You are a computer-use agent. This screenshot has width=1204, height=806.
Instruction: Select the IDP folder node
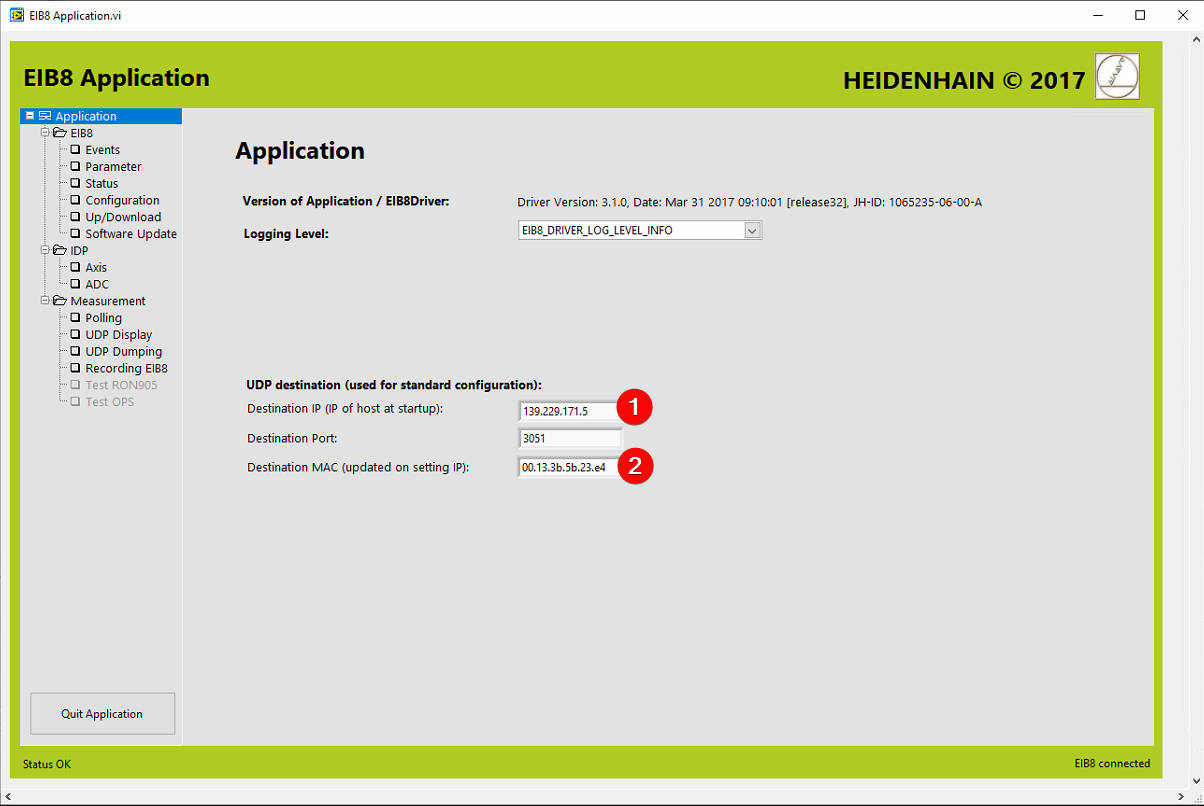79,251
